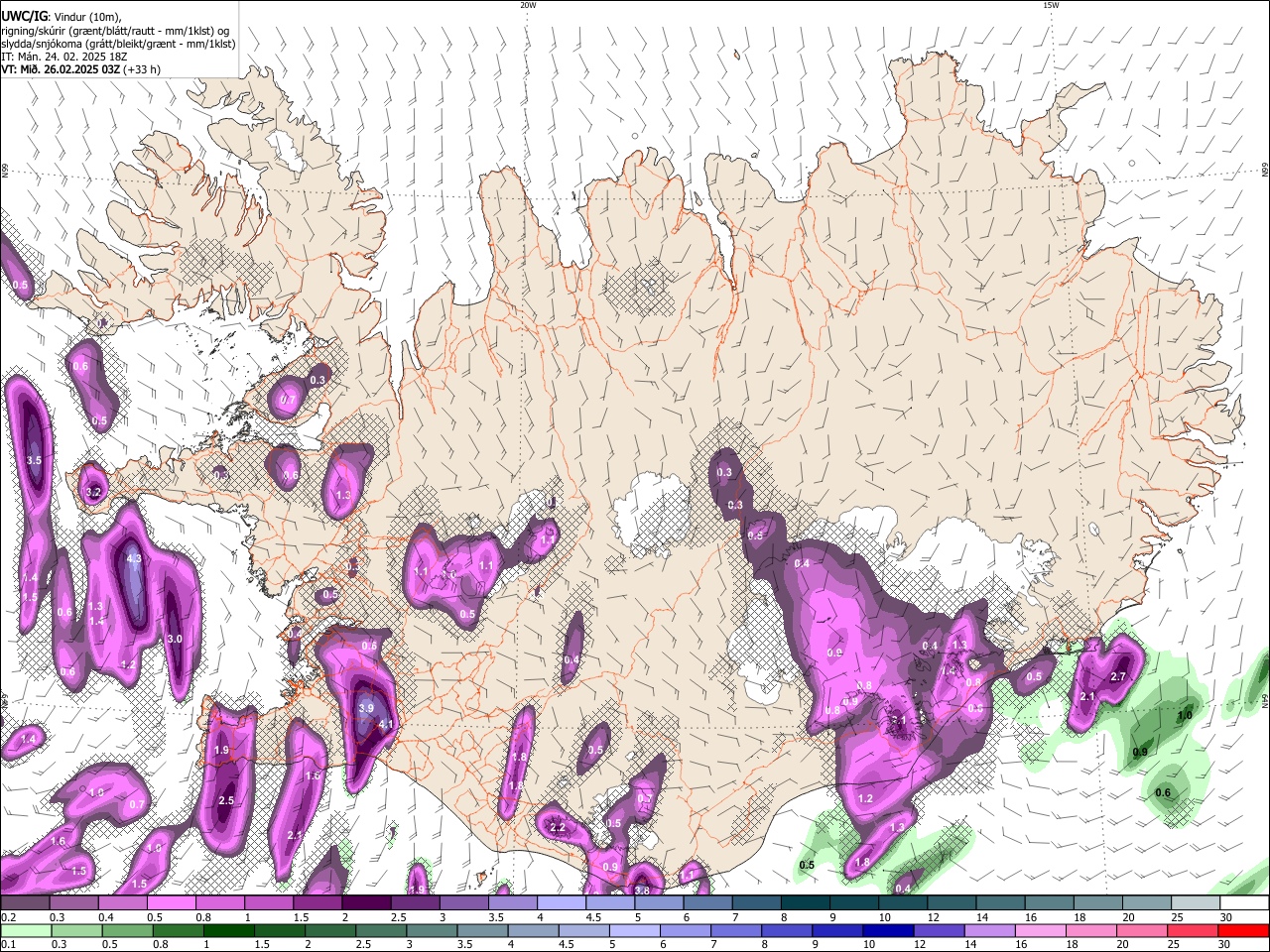Click the 'slydda/snjókoma' legend description line

point(118,44)
